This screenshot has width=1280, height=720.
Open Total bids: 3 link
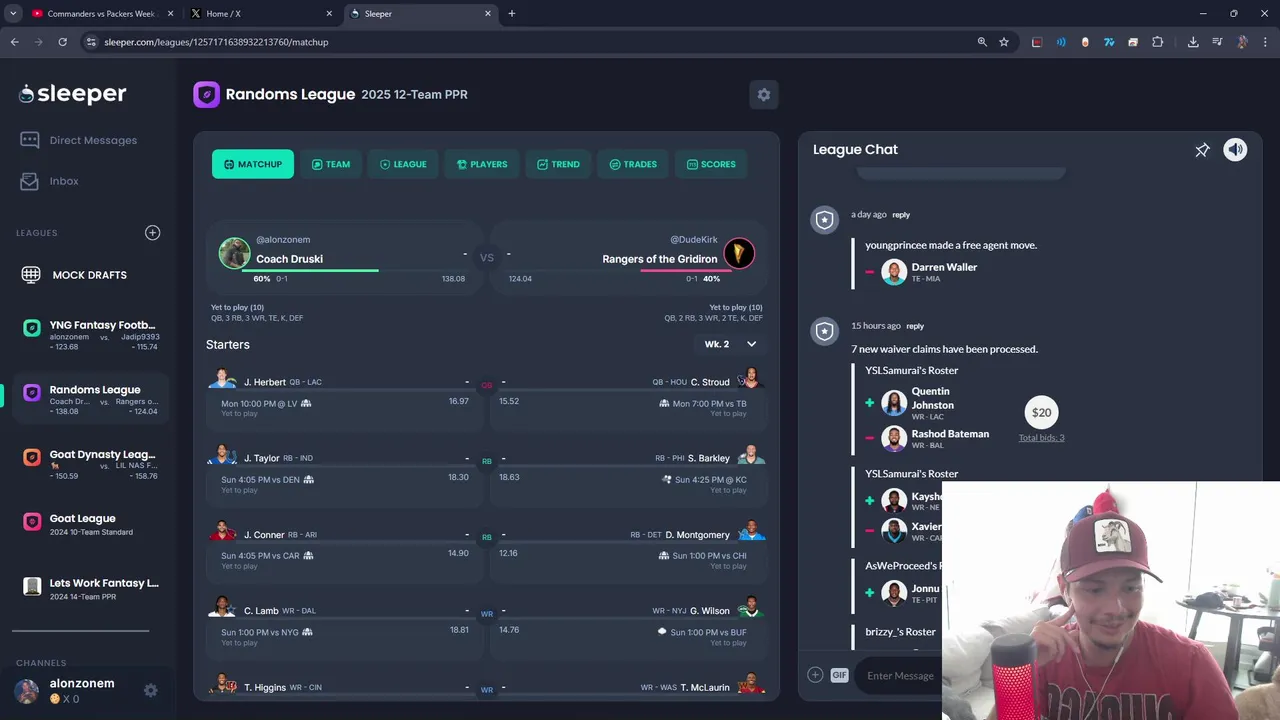click(1041, 438)
